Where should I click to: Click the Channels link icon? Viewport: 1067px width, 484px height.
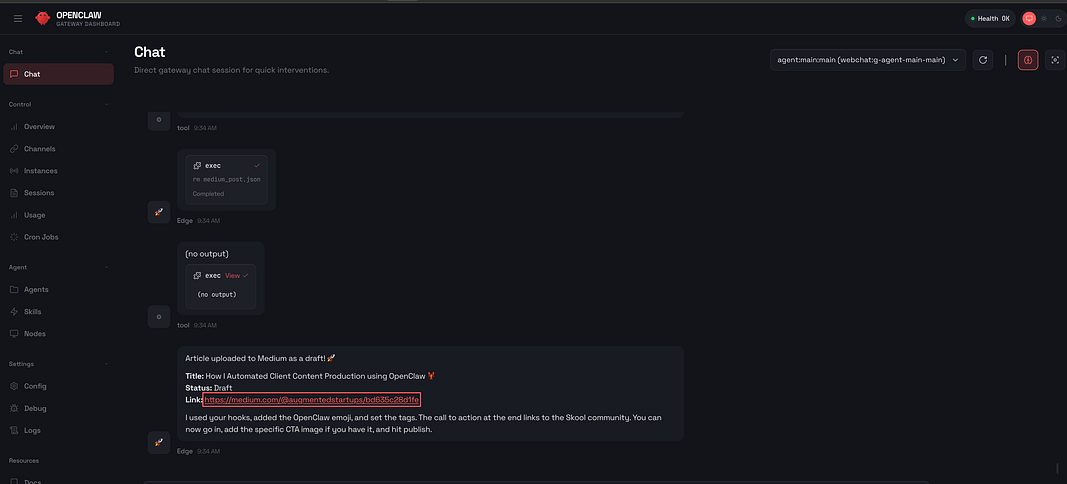[x=14, y=149]
